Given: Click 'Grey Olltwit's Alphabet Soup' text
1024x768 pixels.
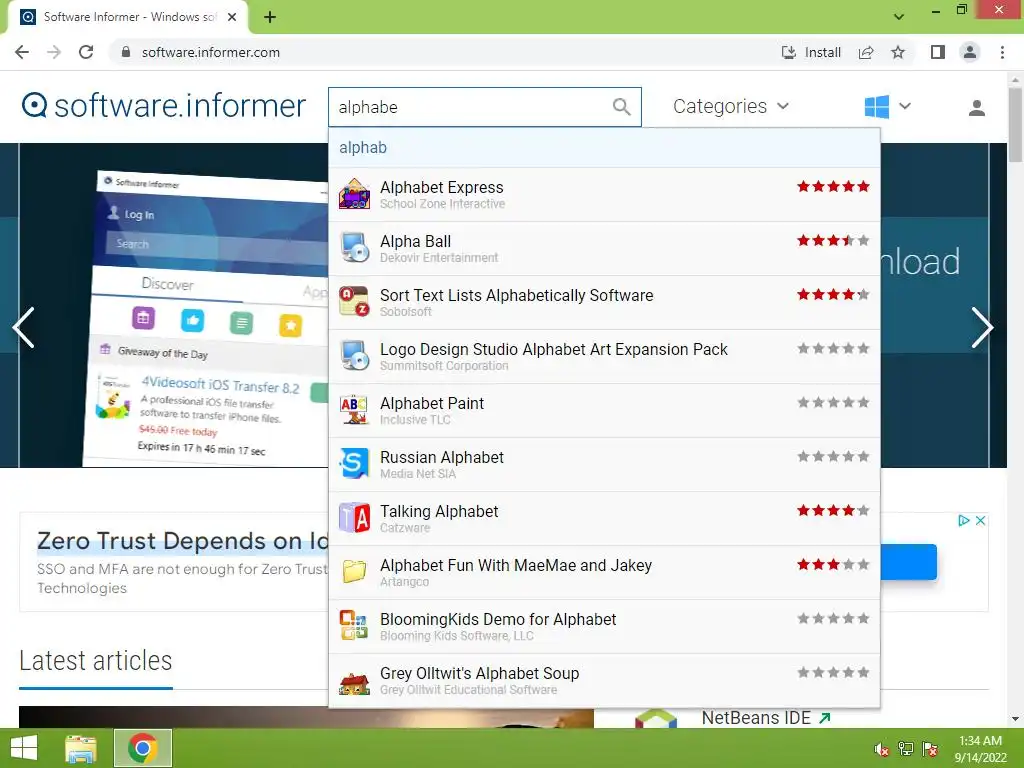Looking at the screenshot, I should (479, 673).
